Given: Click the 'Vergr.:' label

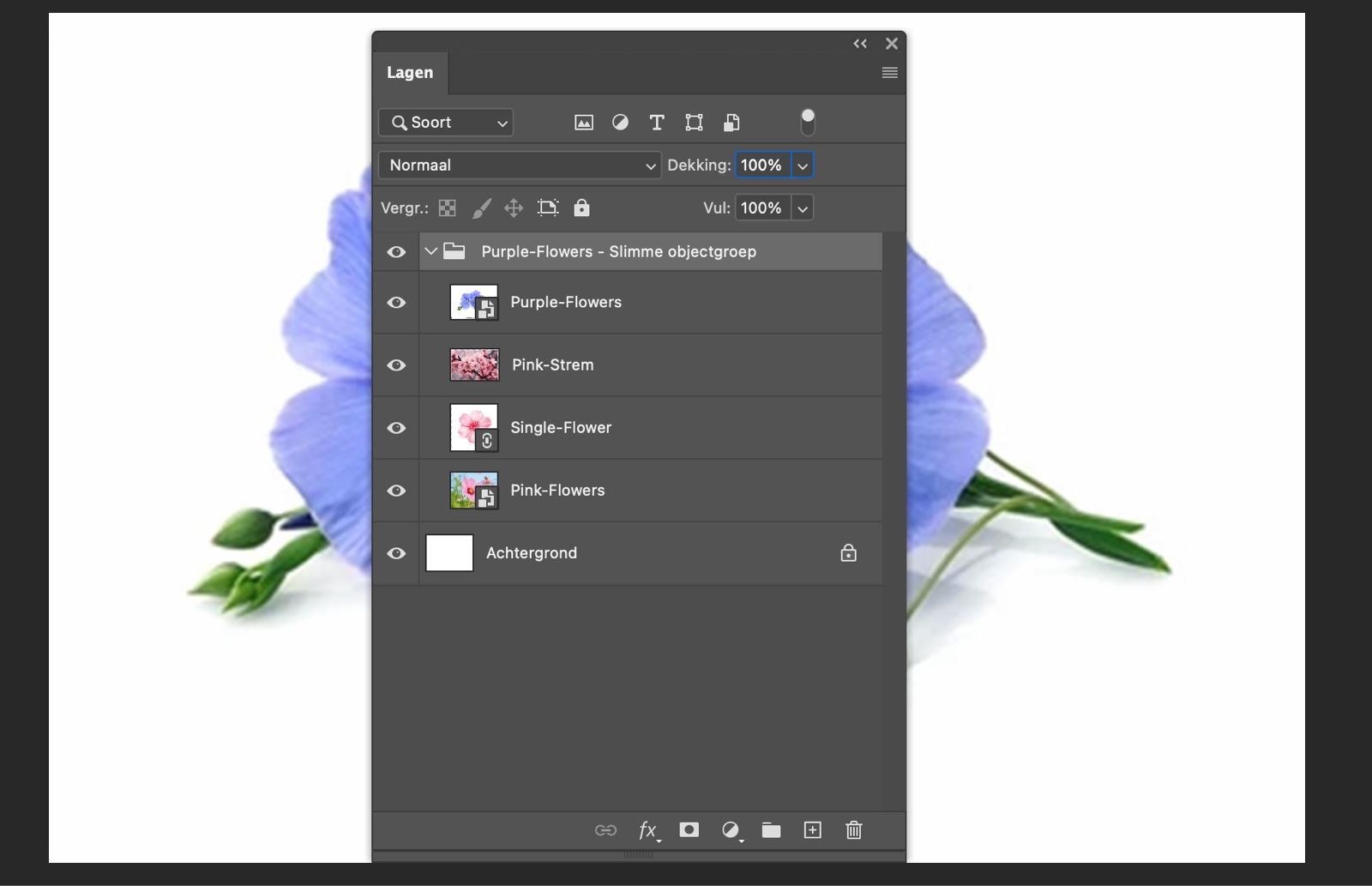Looking at the screenshot, I should click(x=405, y=208).
